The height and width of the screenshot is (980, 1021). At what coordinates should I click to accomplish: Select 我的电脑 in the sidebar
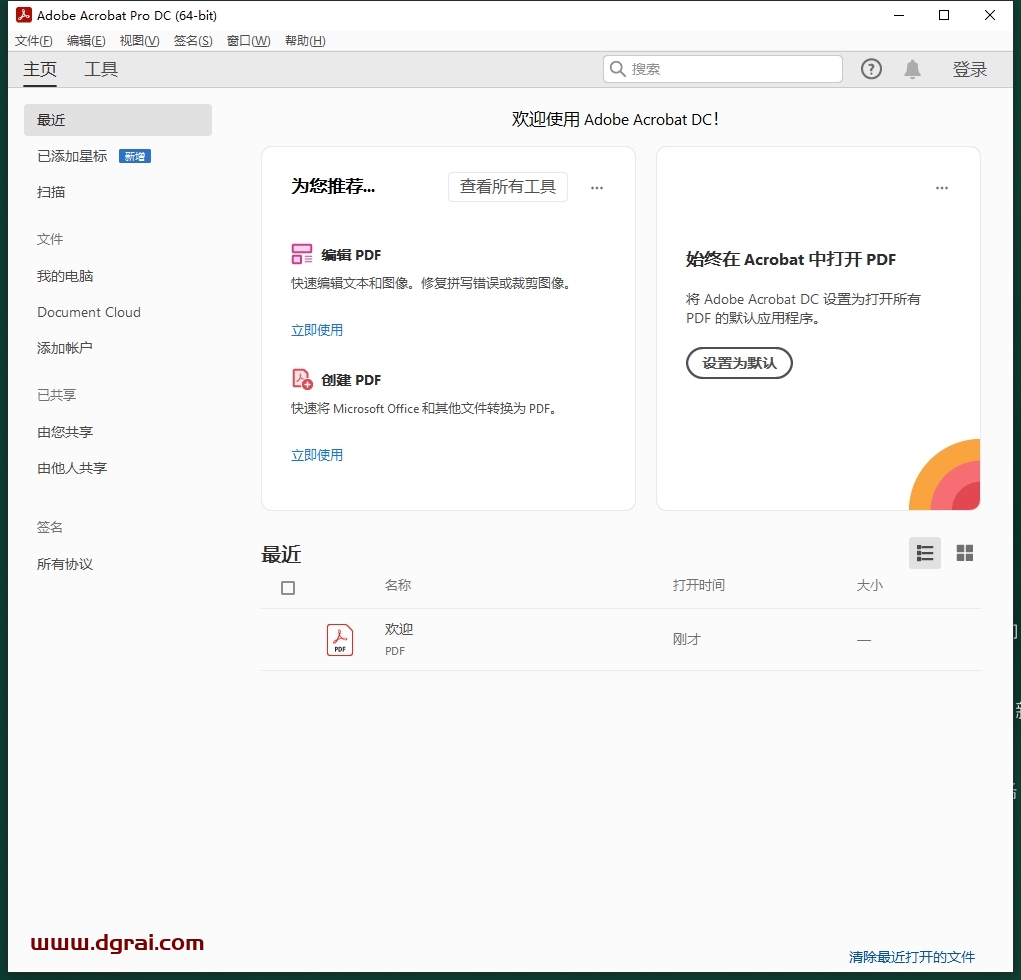(65, 276)
